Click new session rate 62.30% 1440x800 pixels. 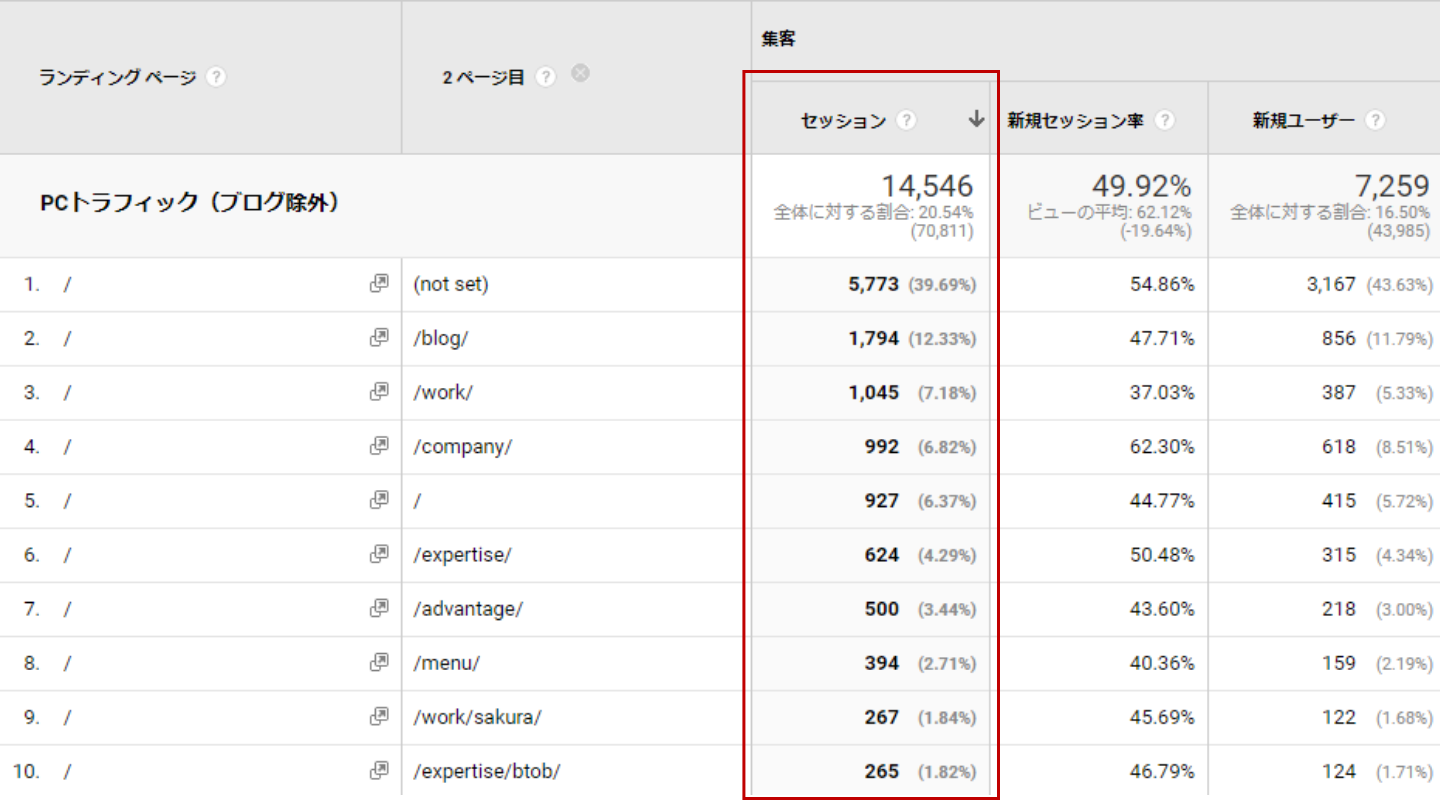[x=1162, y=446]
